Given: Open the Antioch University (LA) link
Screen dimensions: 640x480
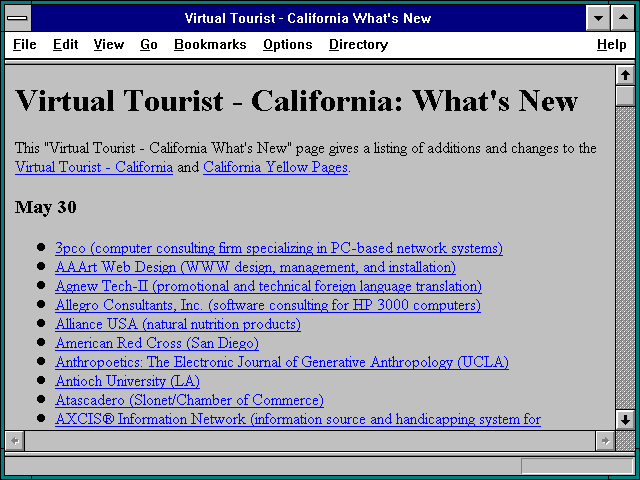Looking at the screenshot, I should pos(127,381).
